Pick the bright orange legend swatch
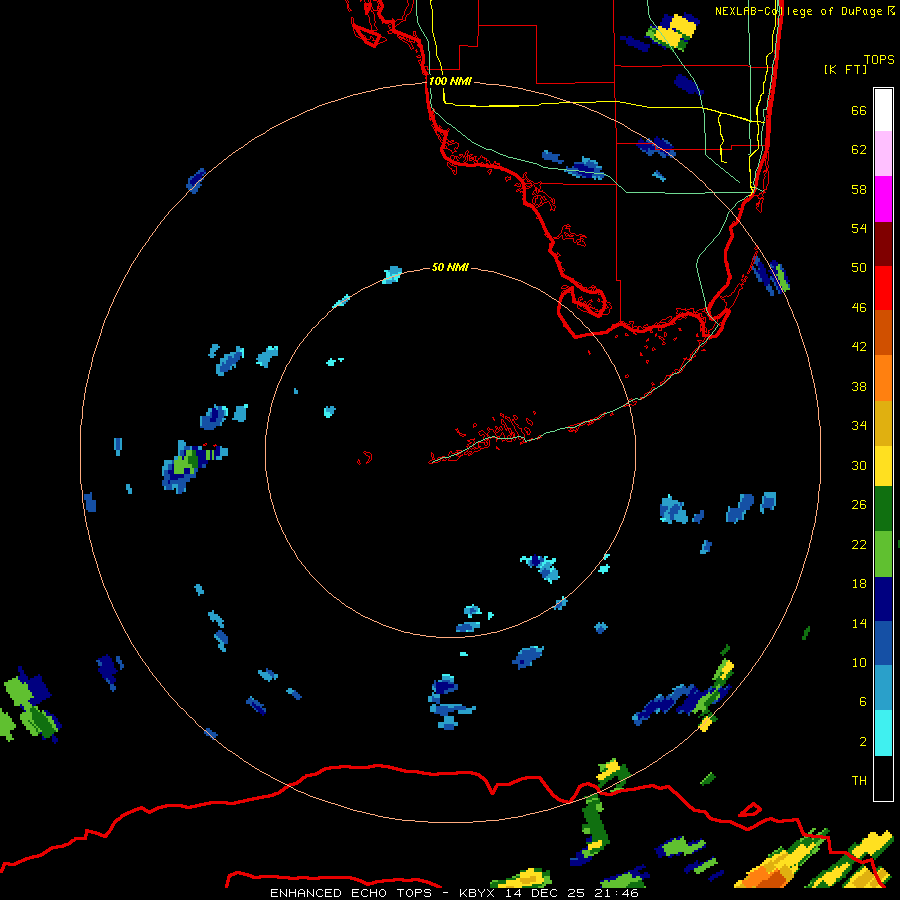 tap(883, 377)
